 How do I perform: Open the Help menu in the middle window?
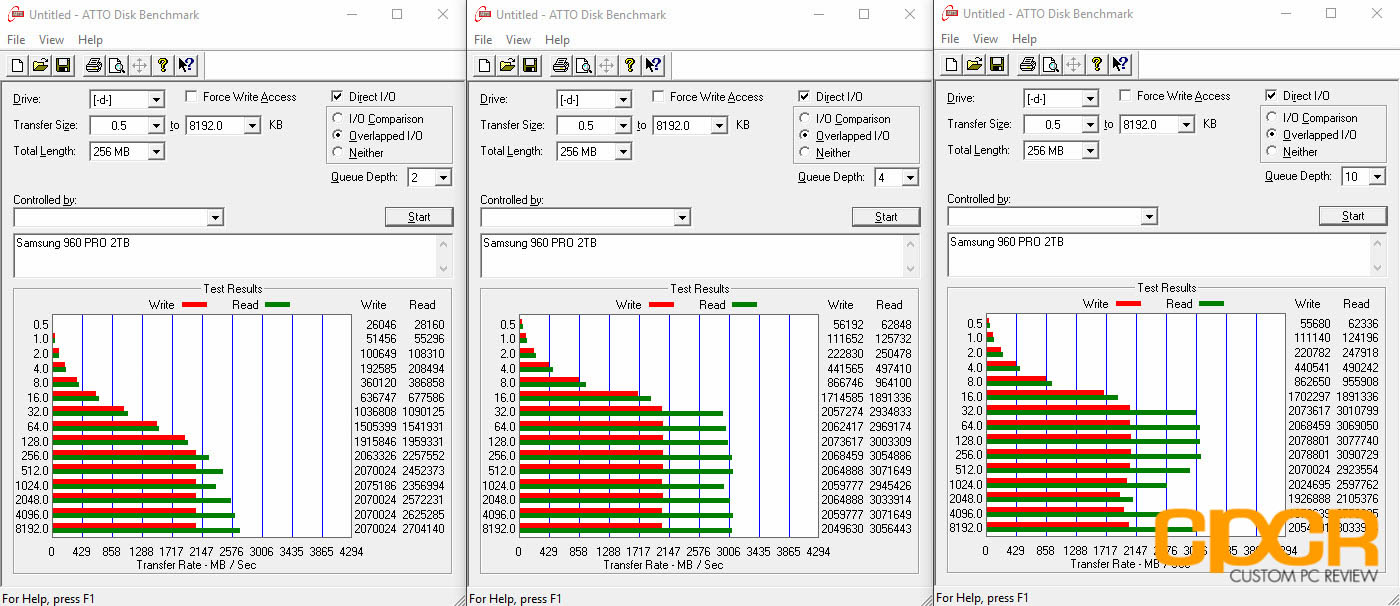point(558,40)
